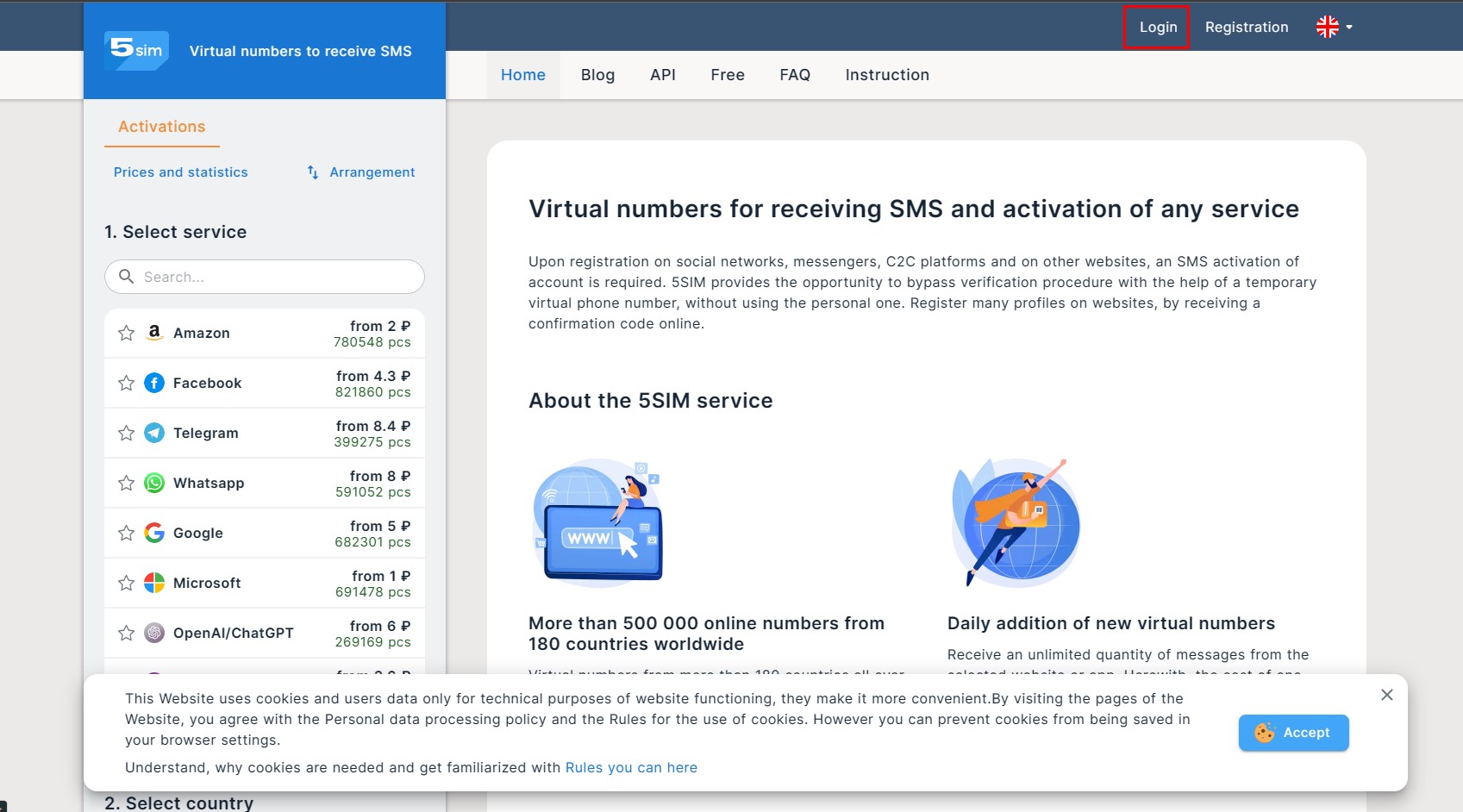
Task: Click the Facebook service icon
Action: click(x=154, y=383)
